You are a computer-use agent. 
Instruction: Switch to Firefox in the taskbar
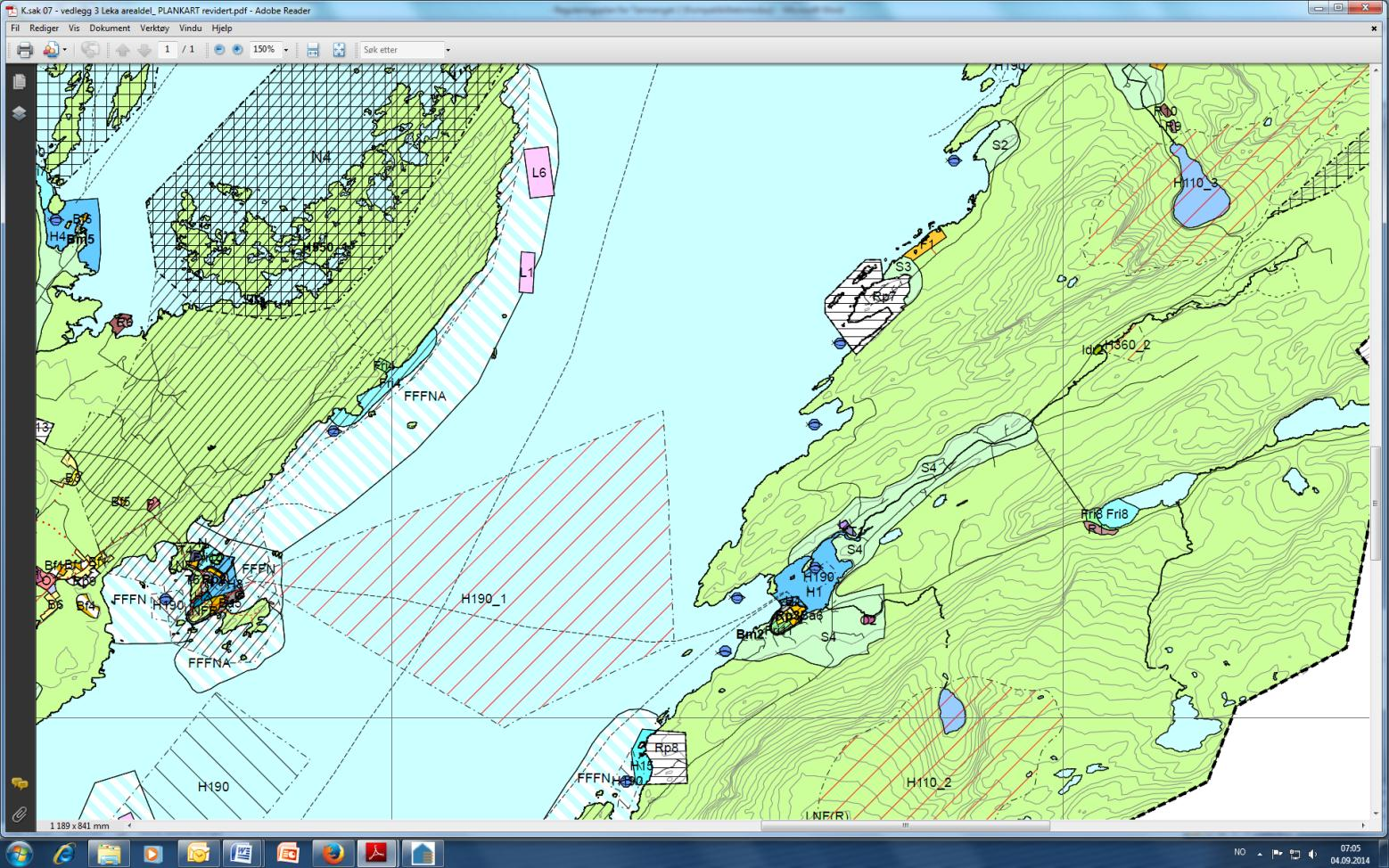click(x=333, y=853)
